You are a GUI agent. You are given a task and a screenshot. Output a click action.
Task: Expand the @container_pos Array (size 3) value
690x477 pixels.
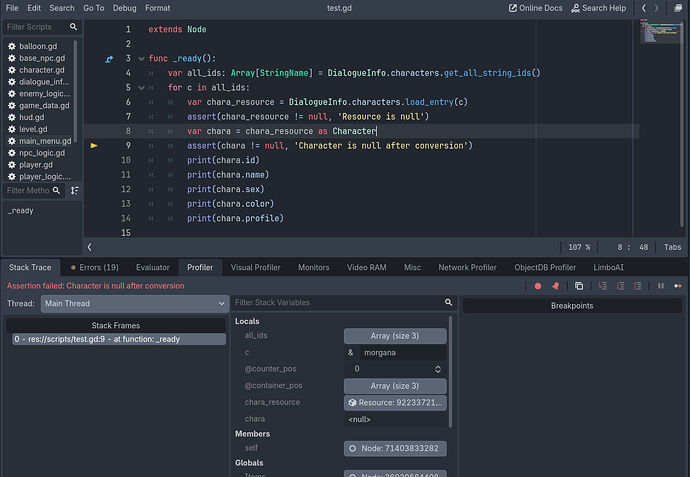pos(395,386)
